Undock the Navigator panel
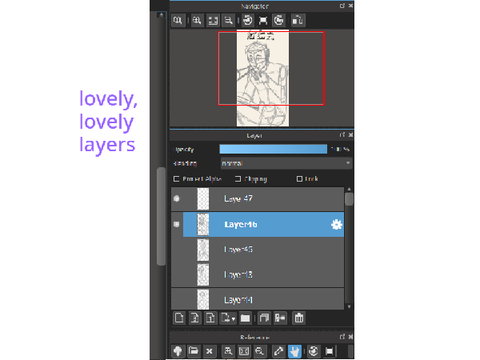The width and height of the screenshot is (480, 360). coord(342,6)
